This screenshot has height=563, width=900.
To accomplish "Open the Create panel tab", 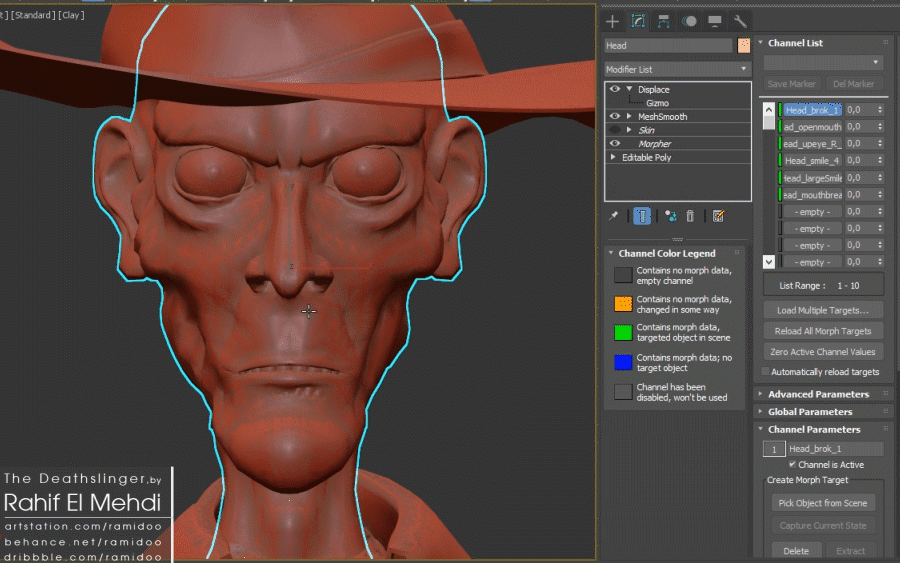I will (x=613, y=21).
